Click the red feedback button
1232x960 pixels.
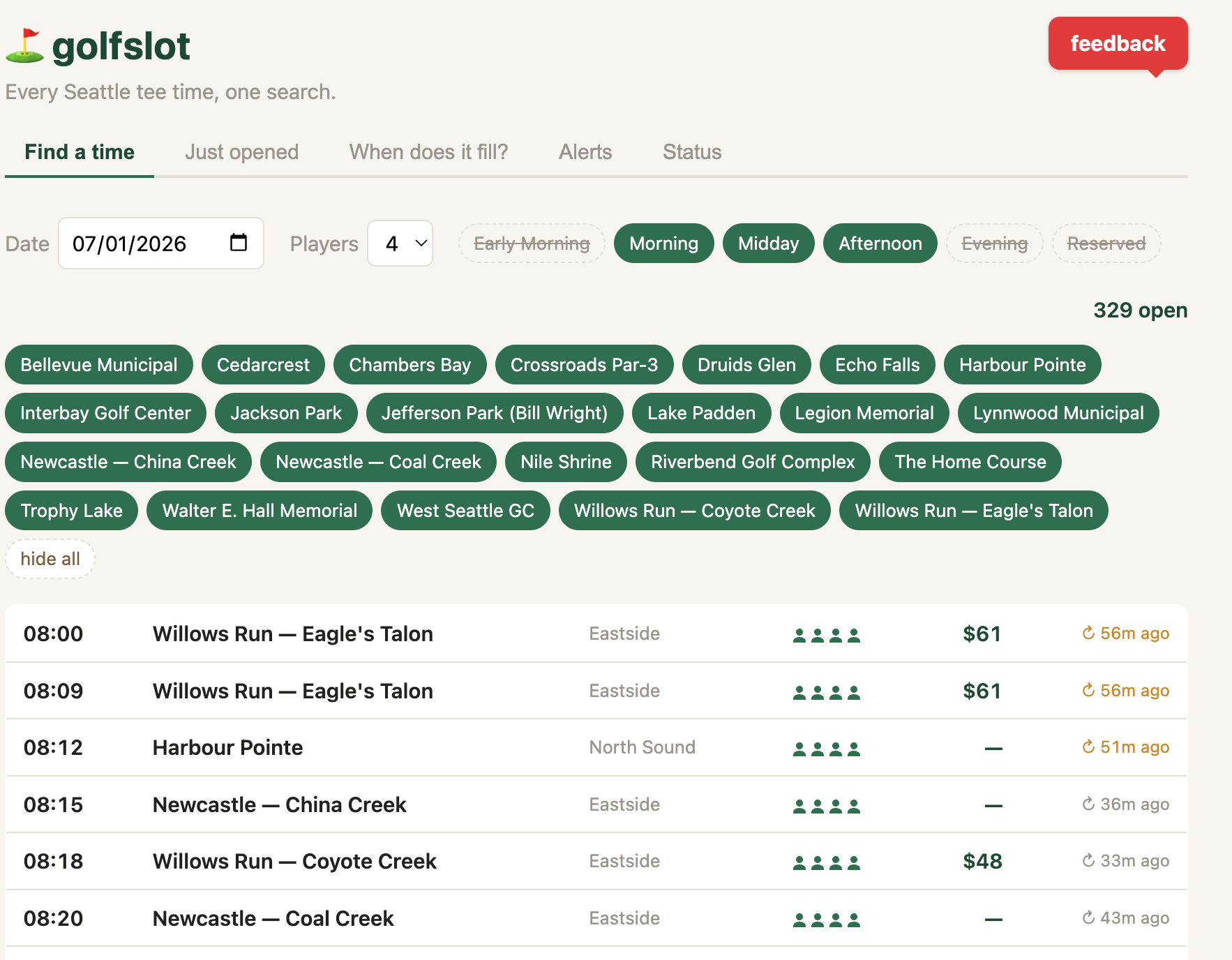point(1118,43)
